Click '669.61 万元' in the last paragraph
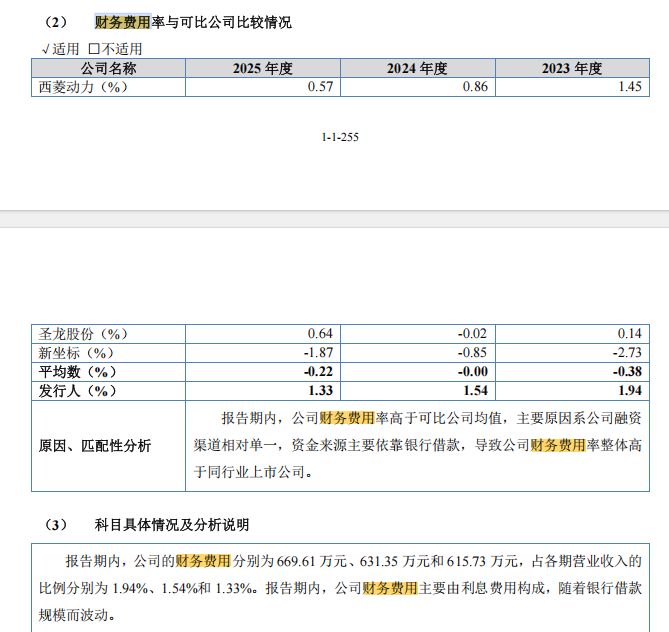The width and height of the screenshot is (669, 632). 311,561
